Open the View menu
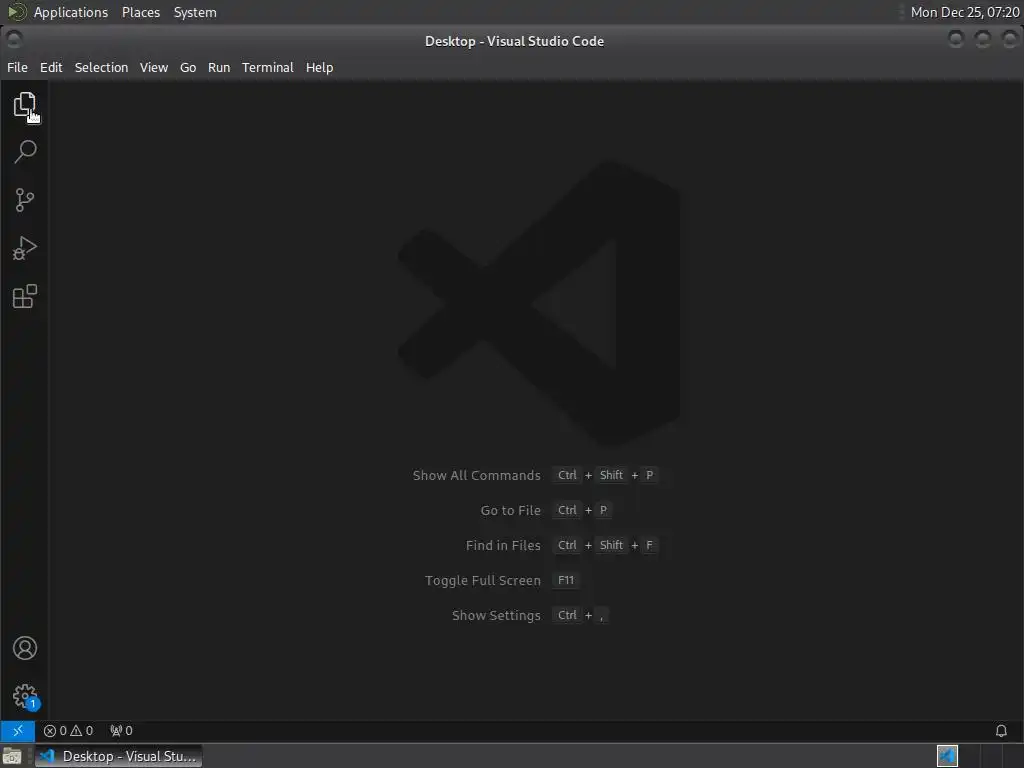The height and width of the screenshot is (768, 1024). [x=153, y=67]
